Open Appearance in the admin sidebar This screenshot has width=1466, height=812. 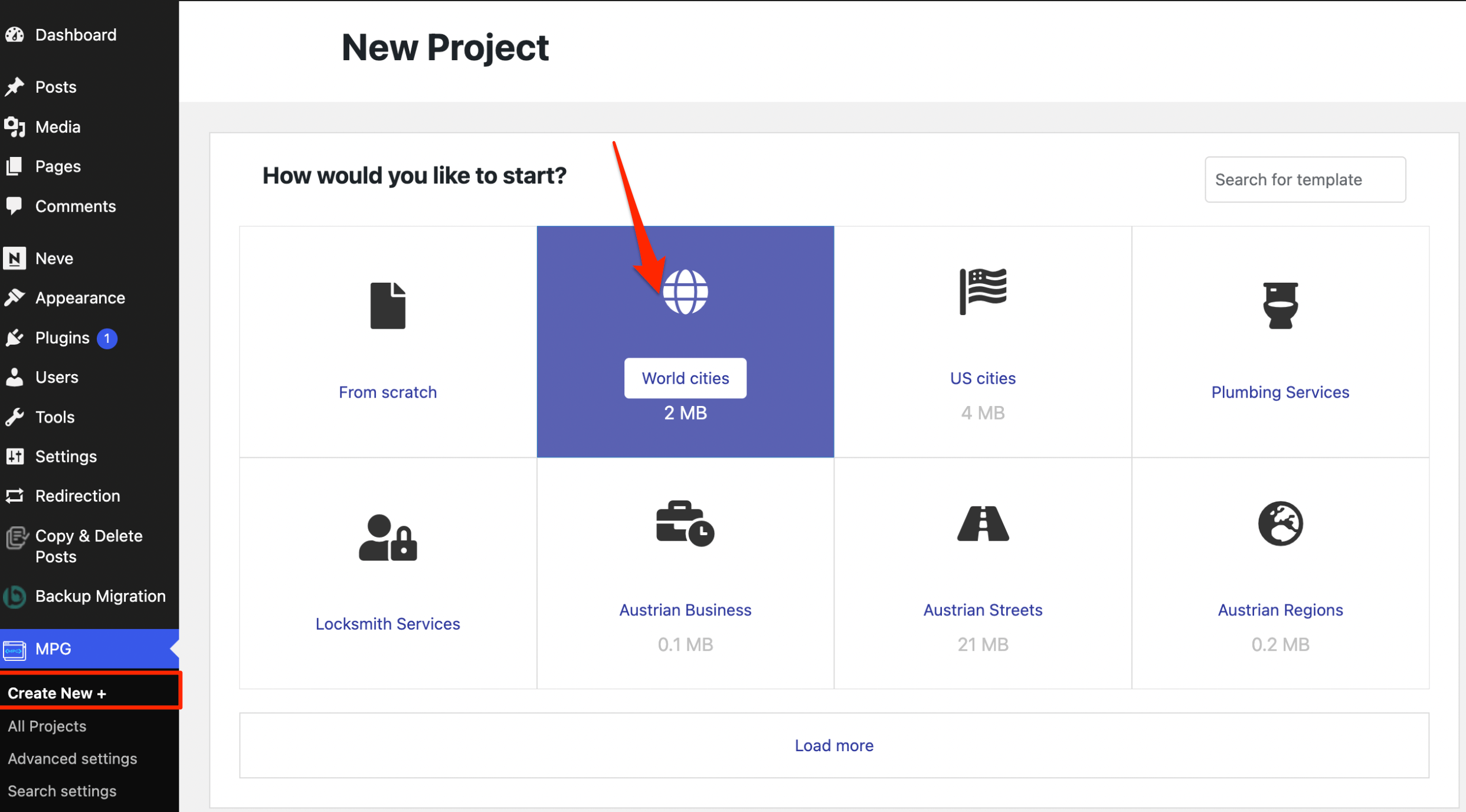pos(80,298)
